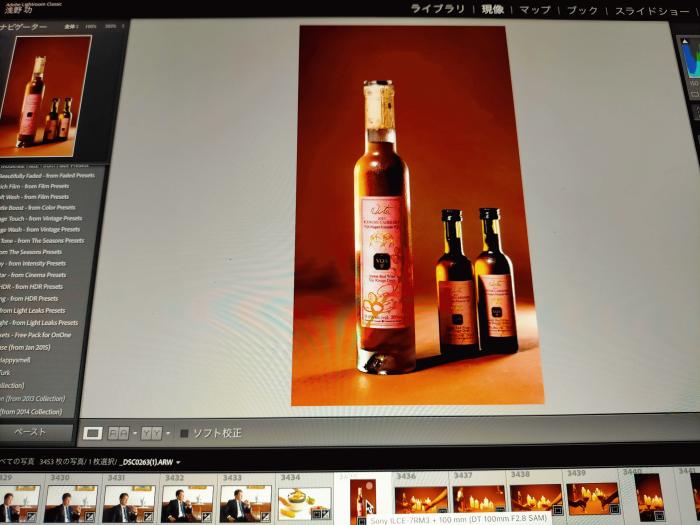Open the dropdown arrow after the Y|Y icon

(168, 433)
